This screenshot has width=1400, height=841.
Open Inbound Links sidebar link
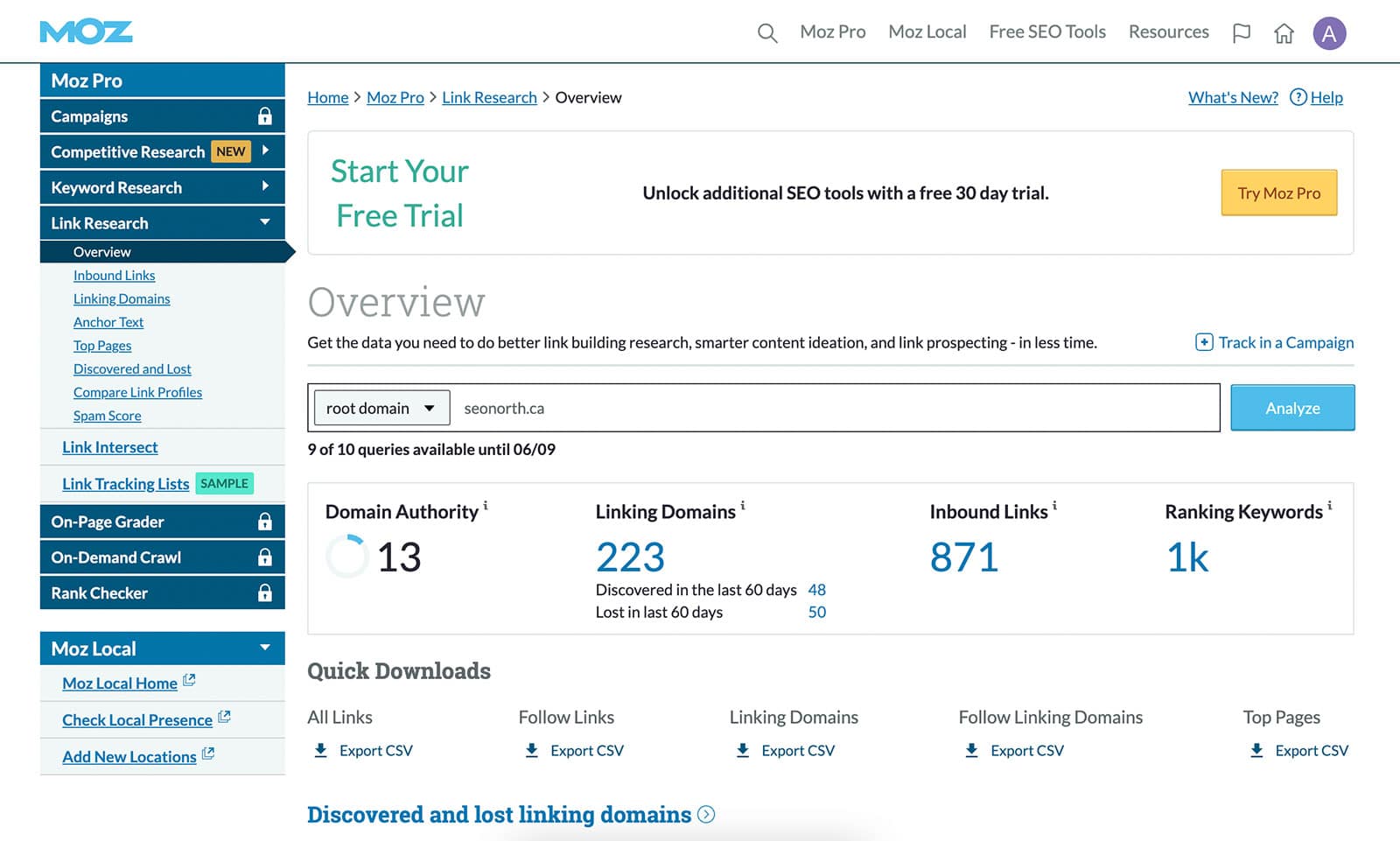(x=114, y=276)
